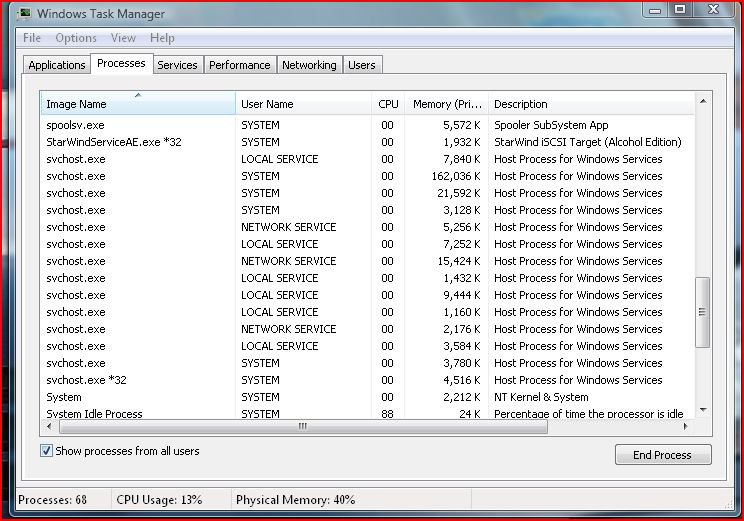This screenshot has width=744, height=521.
Task: Select svchost.exe using 7,840 K memory
Action: (x=367, y=159)
